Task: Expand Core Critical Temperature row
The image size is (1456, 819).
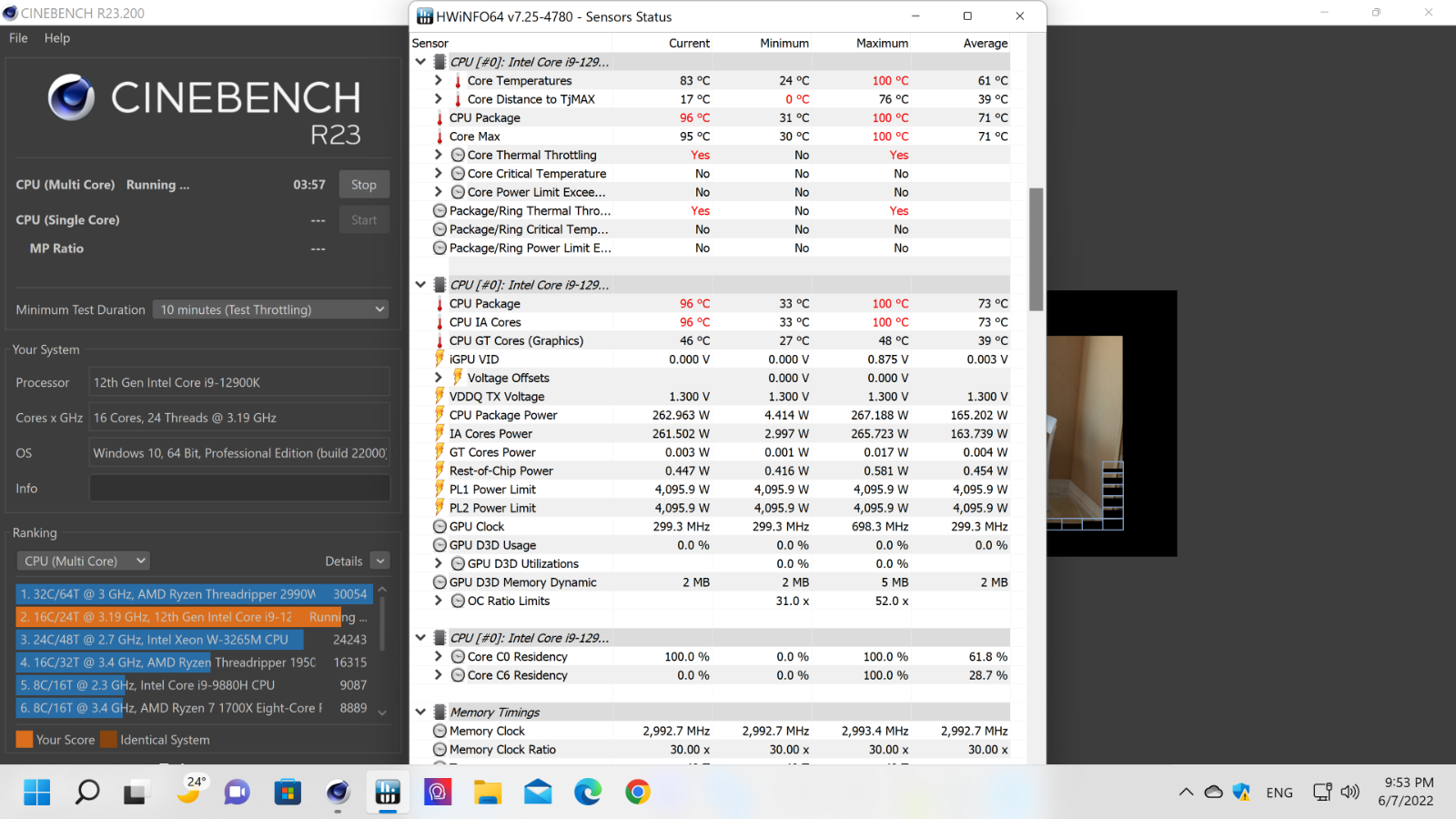Action: pos(438,174)
